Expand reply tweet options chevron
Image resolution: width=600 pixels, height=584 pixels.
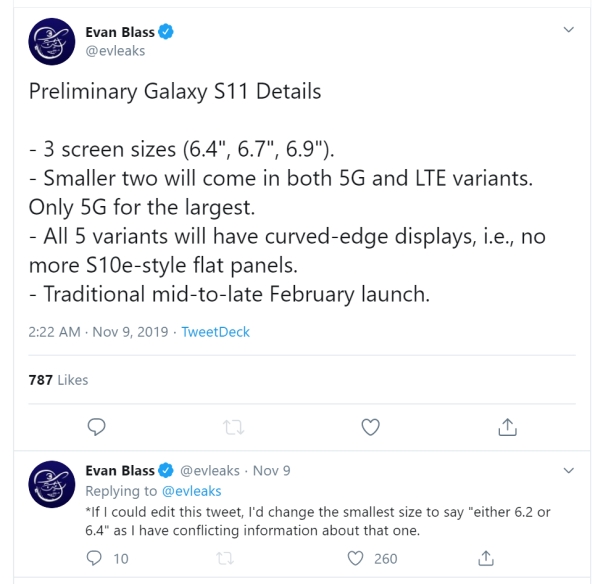[569, 470]
